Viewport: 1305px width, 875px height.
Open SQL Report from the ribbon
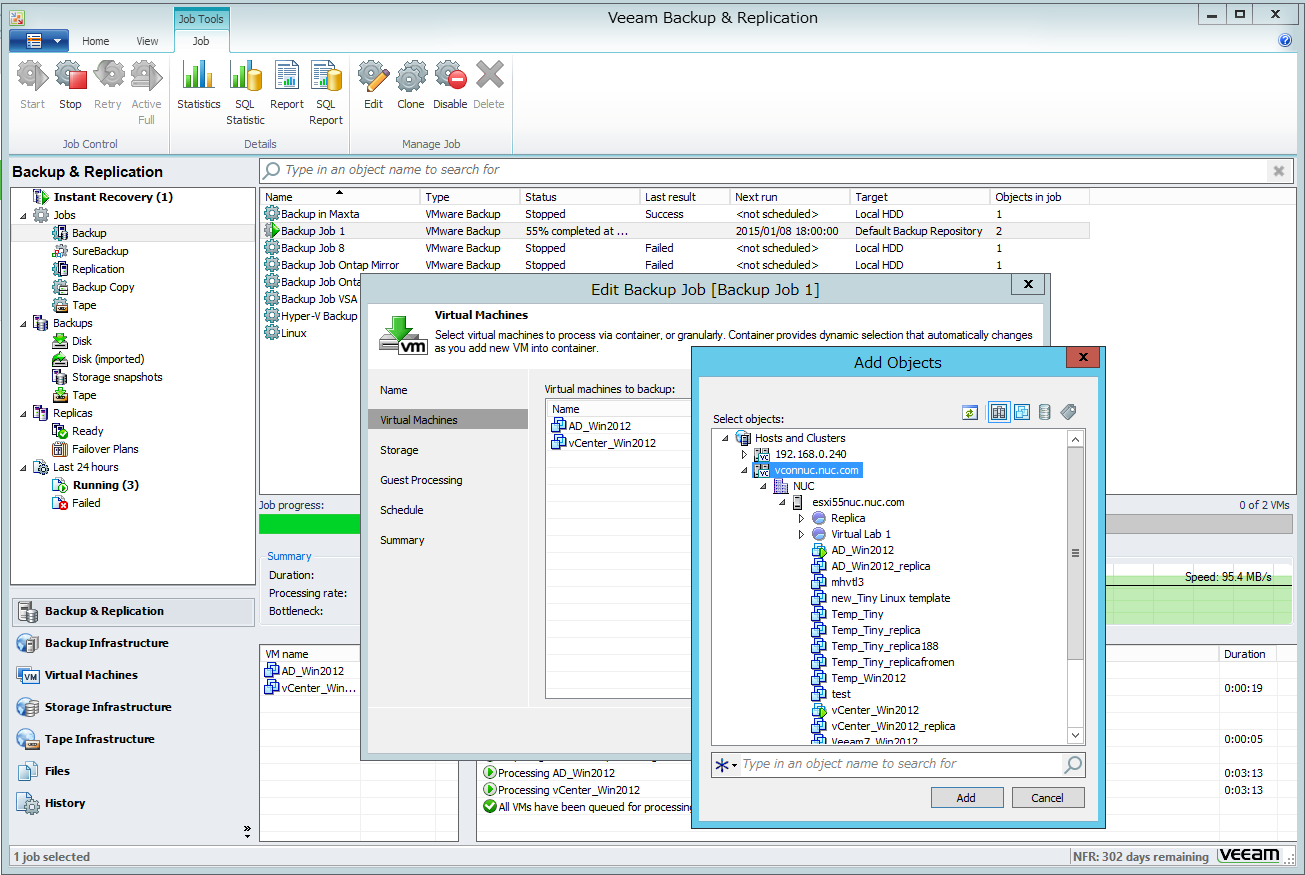pos(326,92)
